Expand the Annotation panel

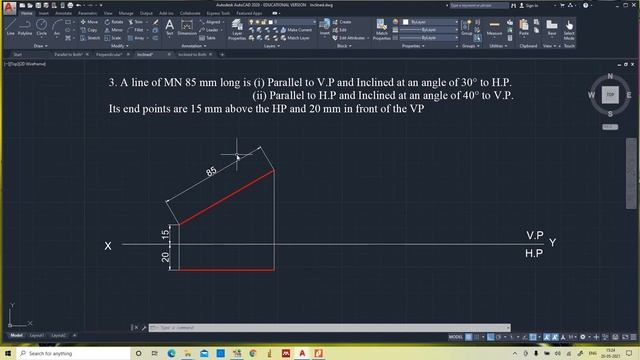193,46
